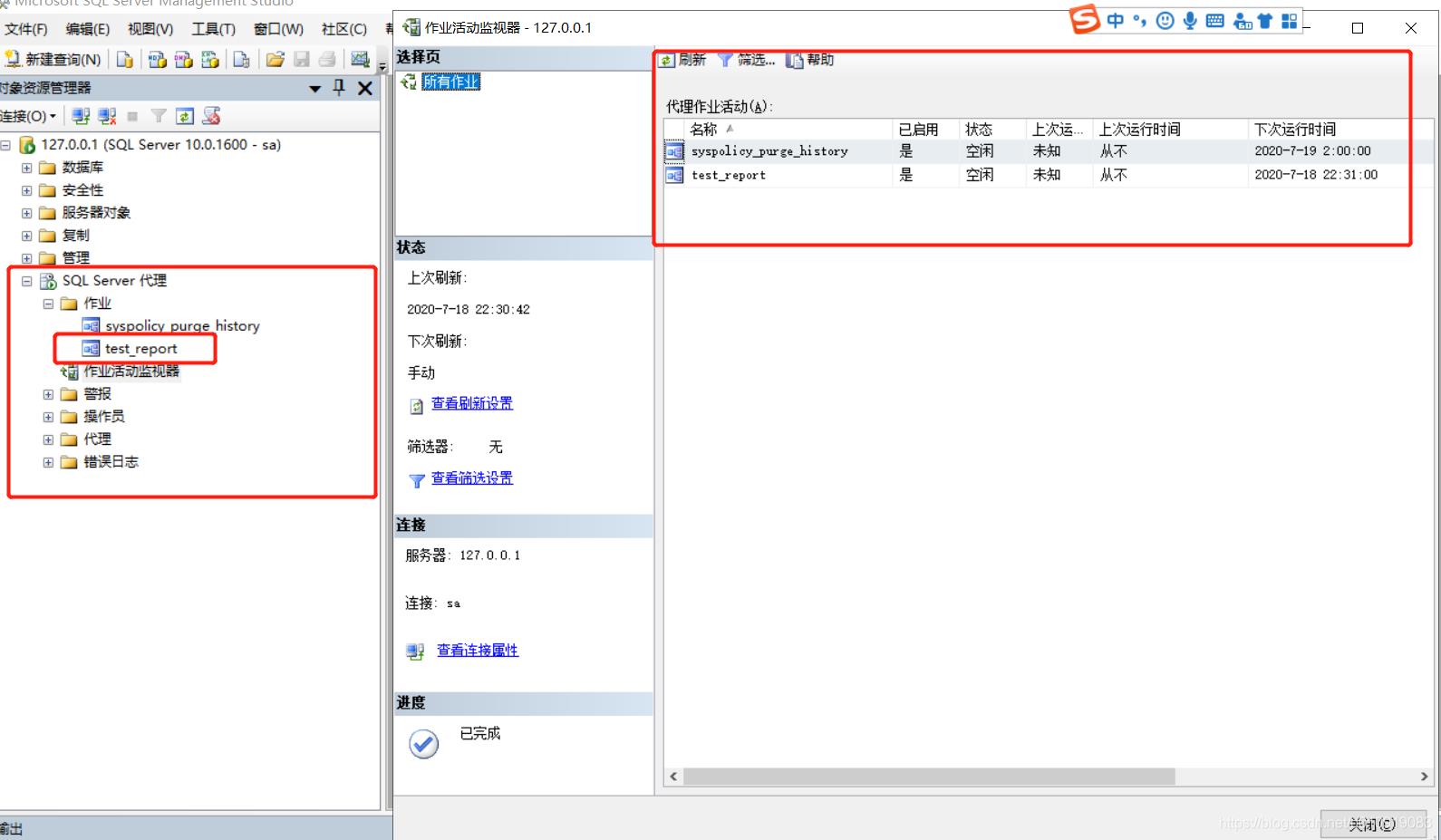Open the 窗口(W) menu
The image size is (1441, 840).
point(278,29)
